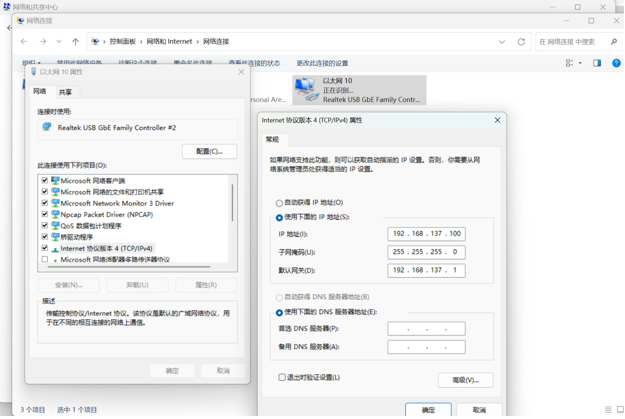
Task: Click the 卸载(U) button
Action: 138,285
